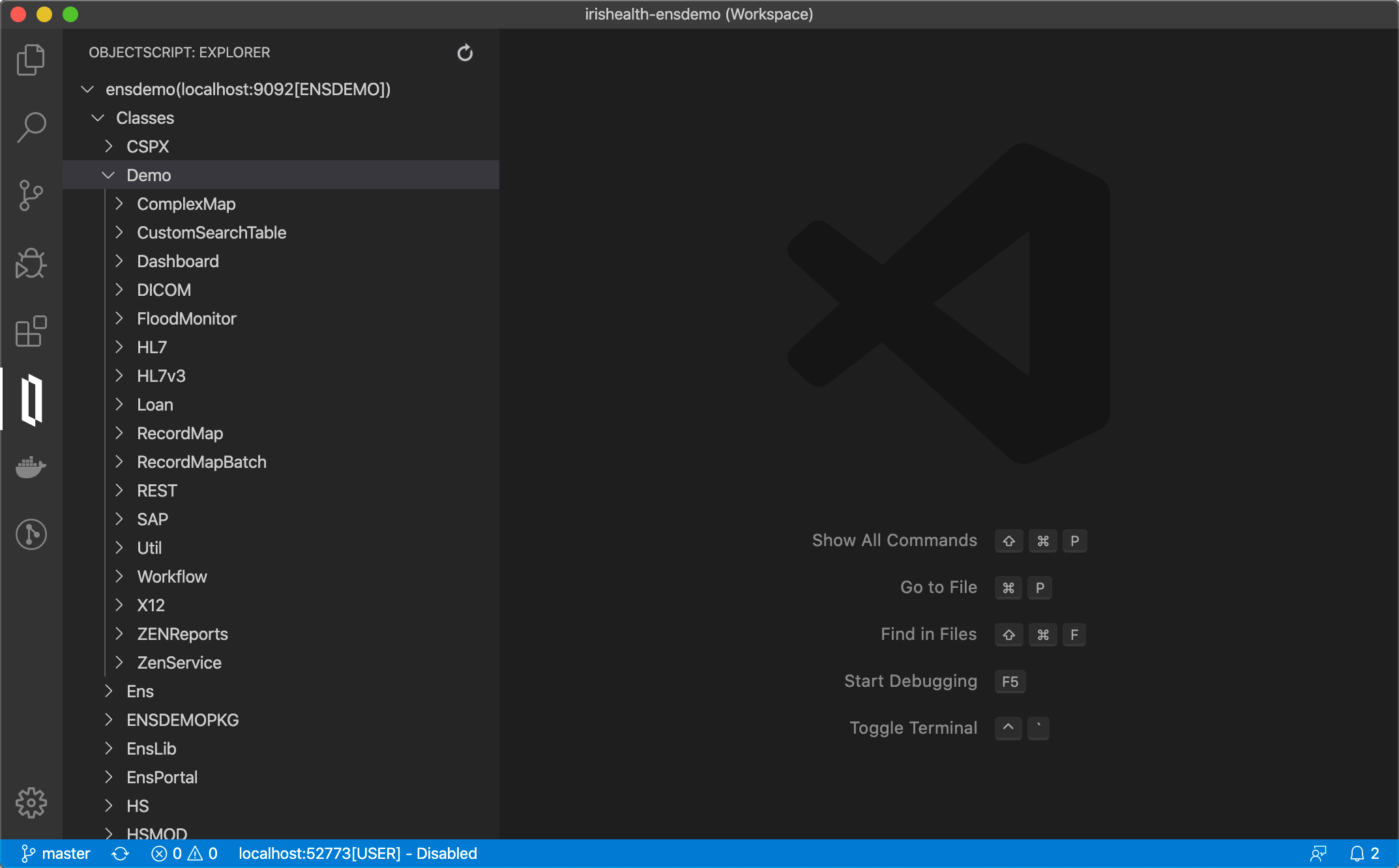Expand the Loan package
Viewport: 1399px width, 868px height.
point(119,405)
